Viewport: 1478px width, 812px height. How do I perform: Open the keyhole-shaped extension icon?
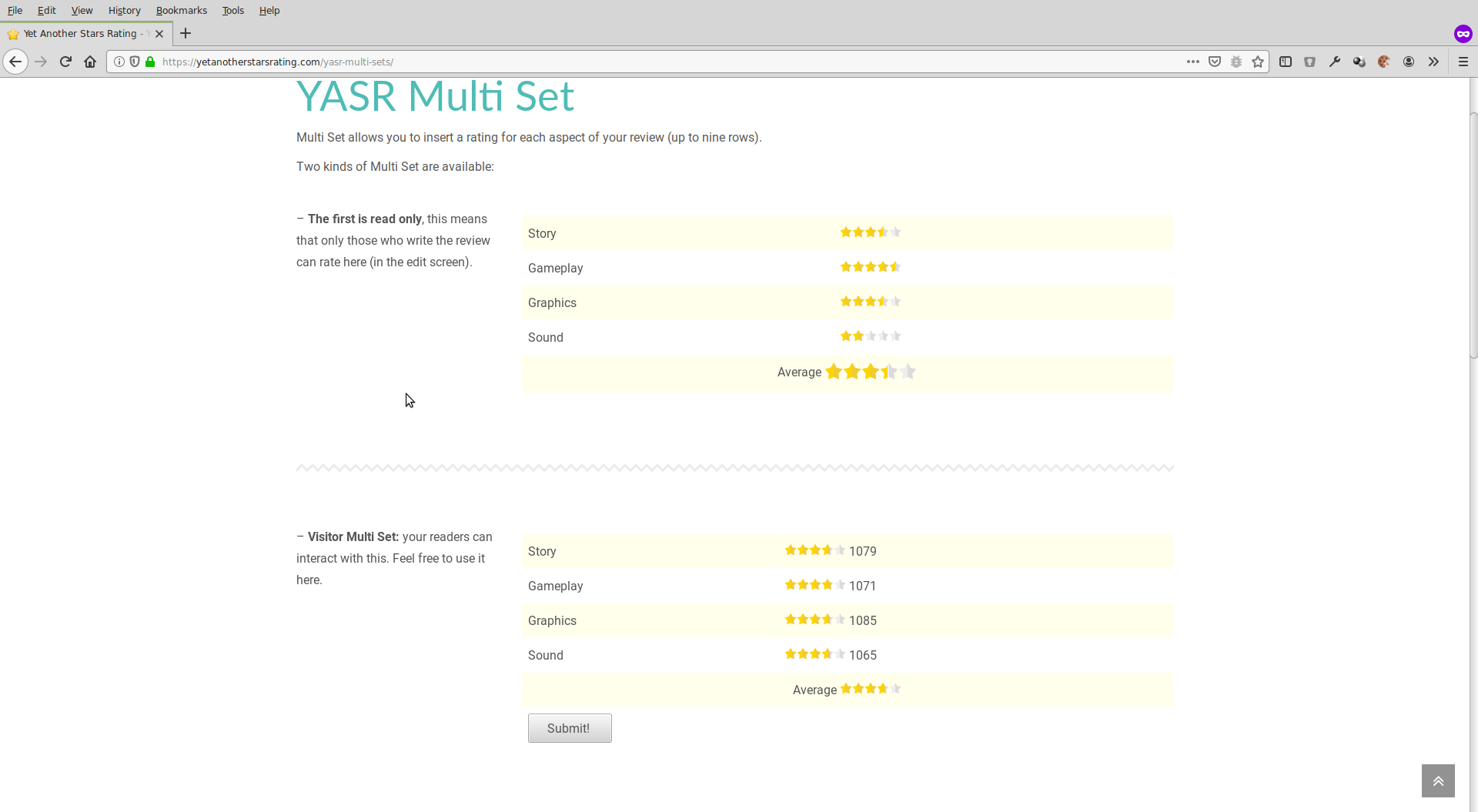click(1310, 62)
